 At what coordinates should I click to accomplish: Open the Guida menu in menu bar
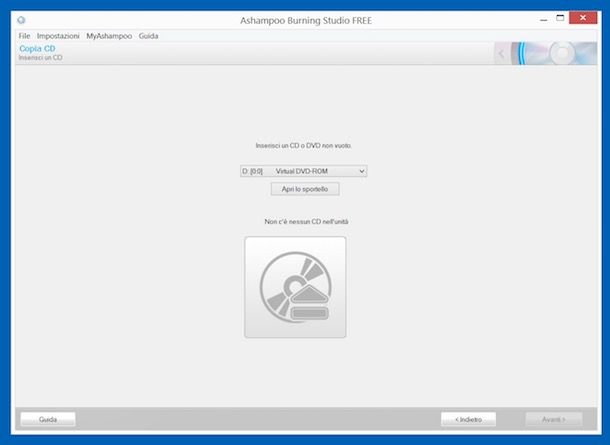point(148,36)
